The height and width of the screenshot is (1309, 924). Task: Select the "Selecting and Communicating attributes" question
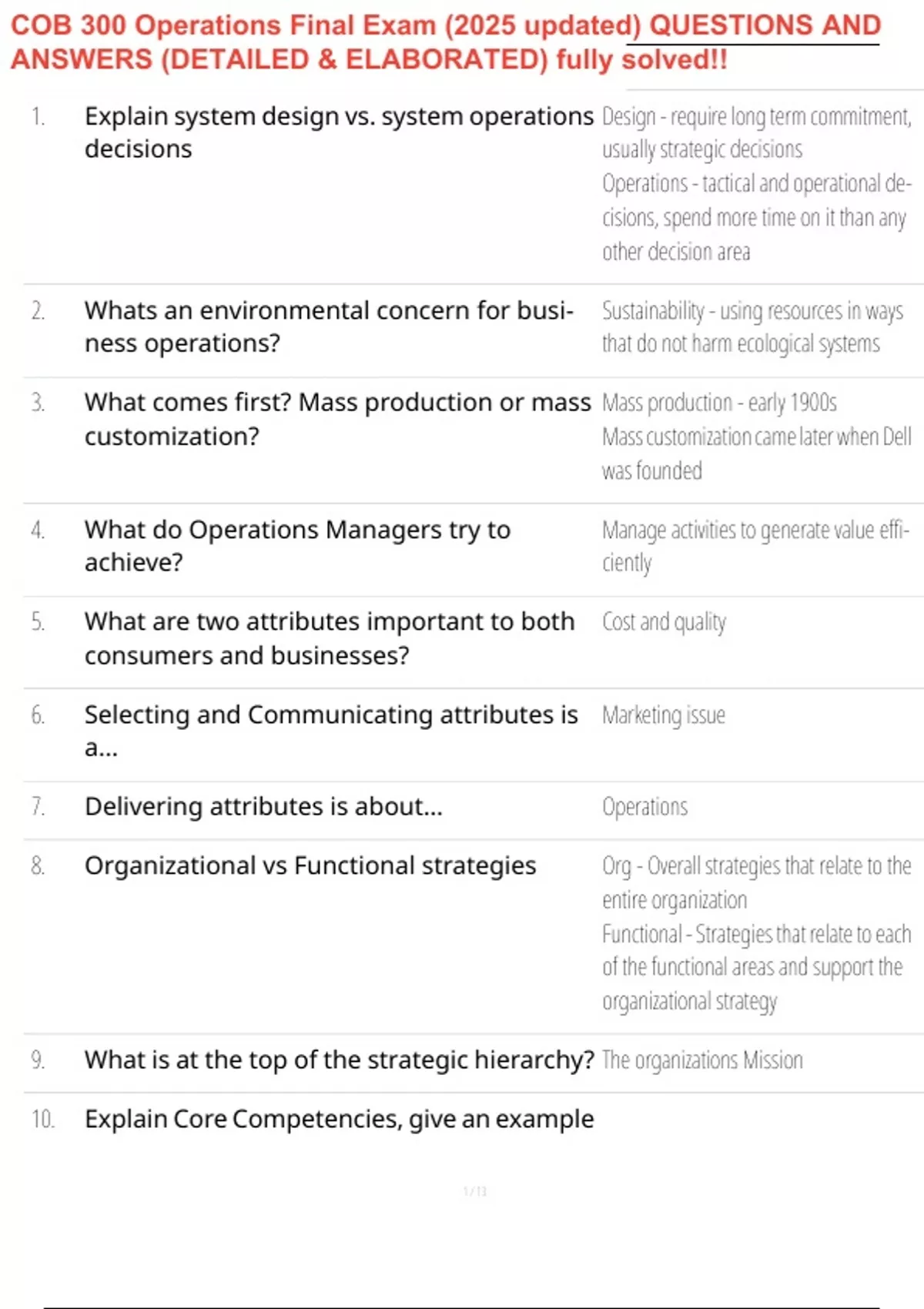331,730
